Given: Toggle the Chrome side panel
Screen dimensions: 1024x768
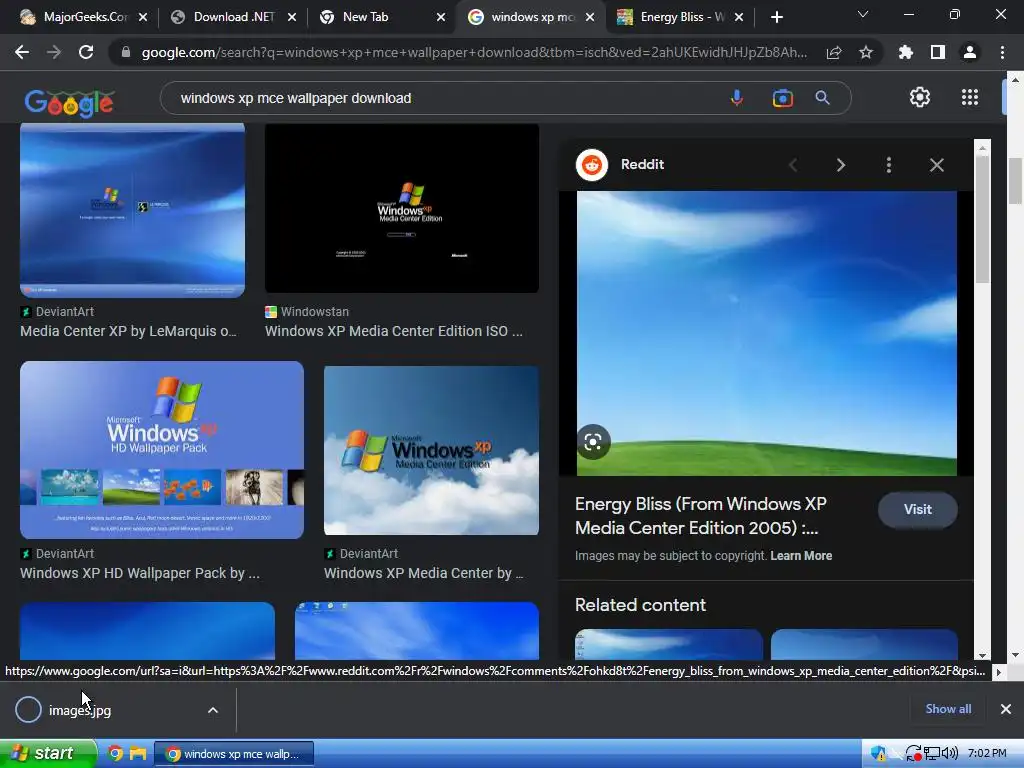Looking at the screenshot, I should [938, 52].
